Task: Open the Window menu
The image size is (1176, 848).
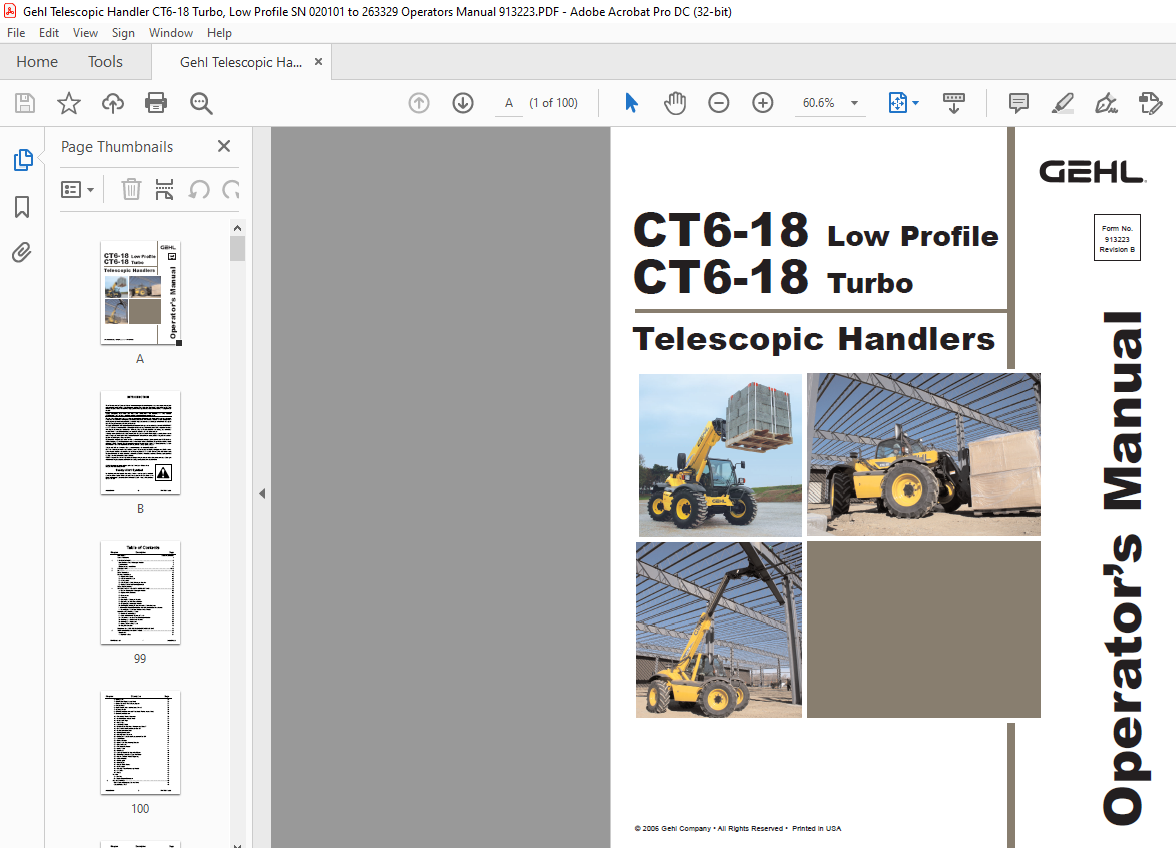Action: click(x=170, y=33)
